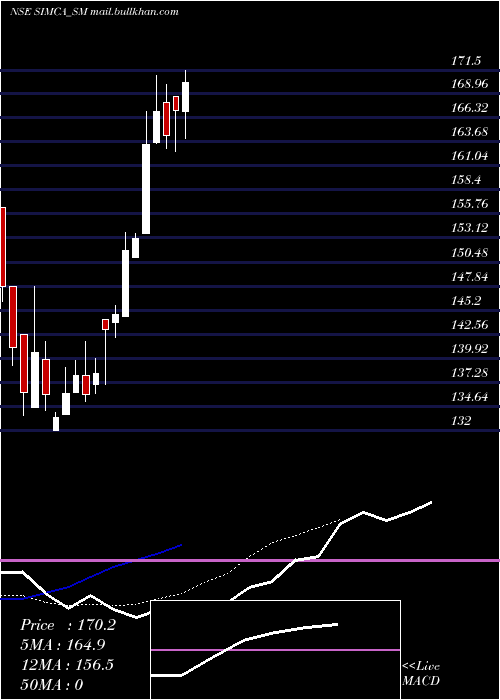Click the '<<Live MACD' label

point(421,674)
